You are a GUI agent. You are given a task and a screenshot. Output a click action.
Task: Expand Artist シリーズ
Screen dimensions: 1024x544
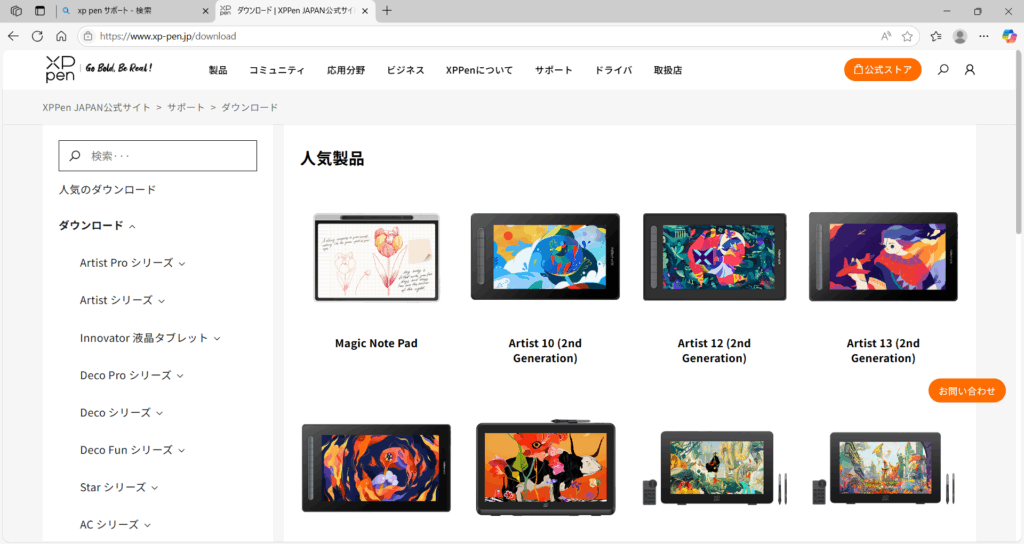click(x=122, y=300)
